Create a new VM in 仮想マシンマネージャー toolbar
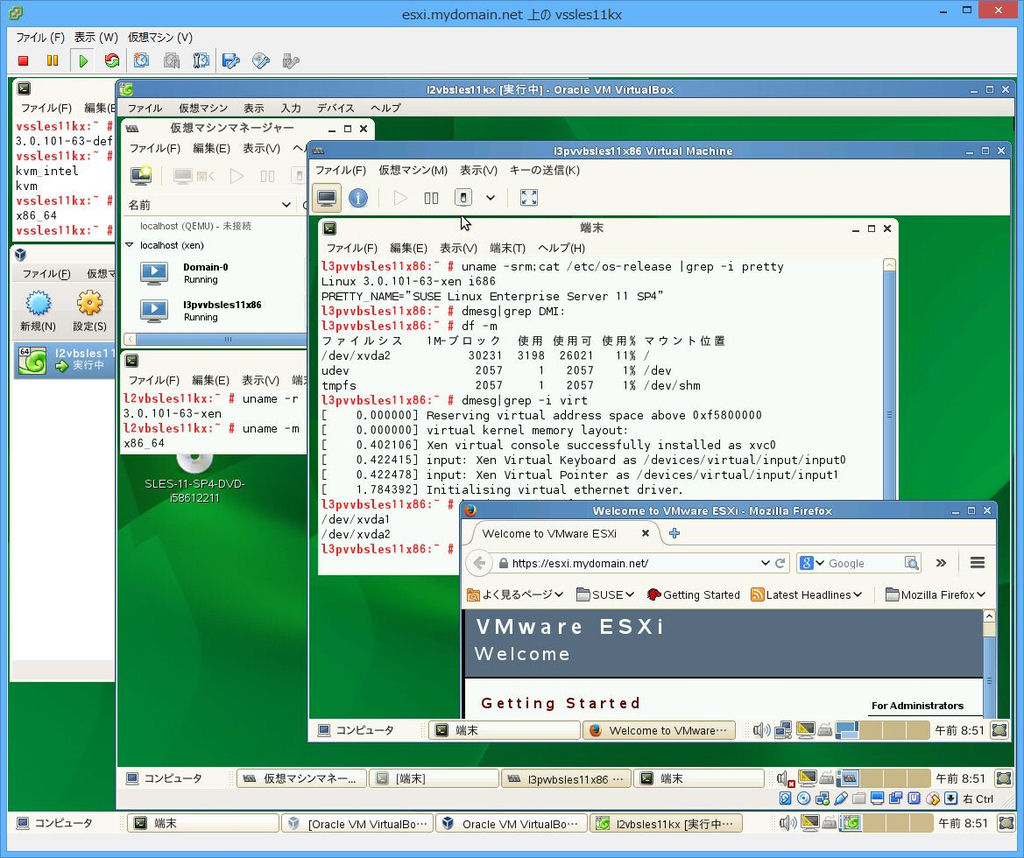Screen dimensions: 1024x858 (x=141, y=176)
